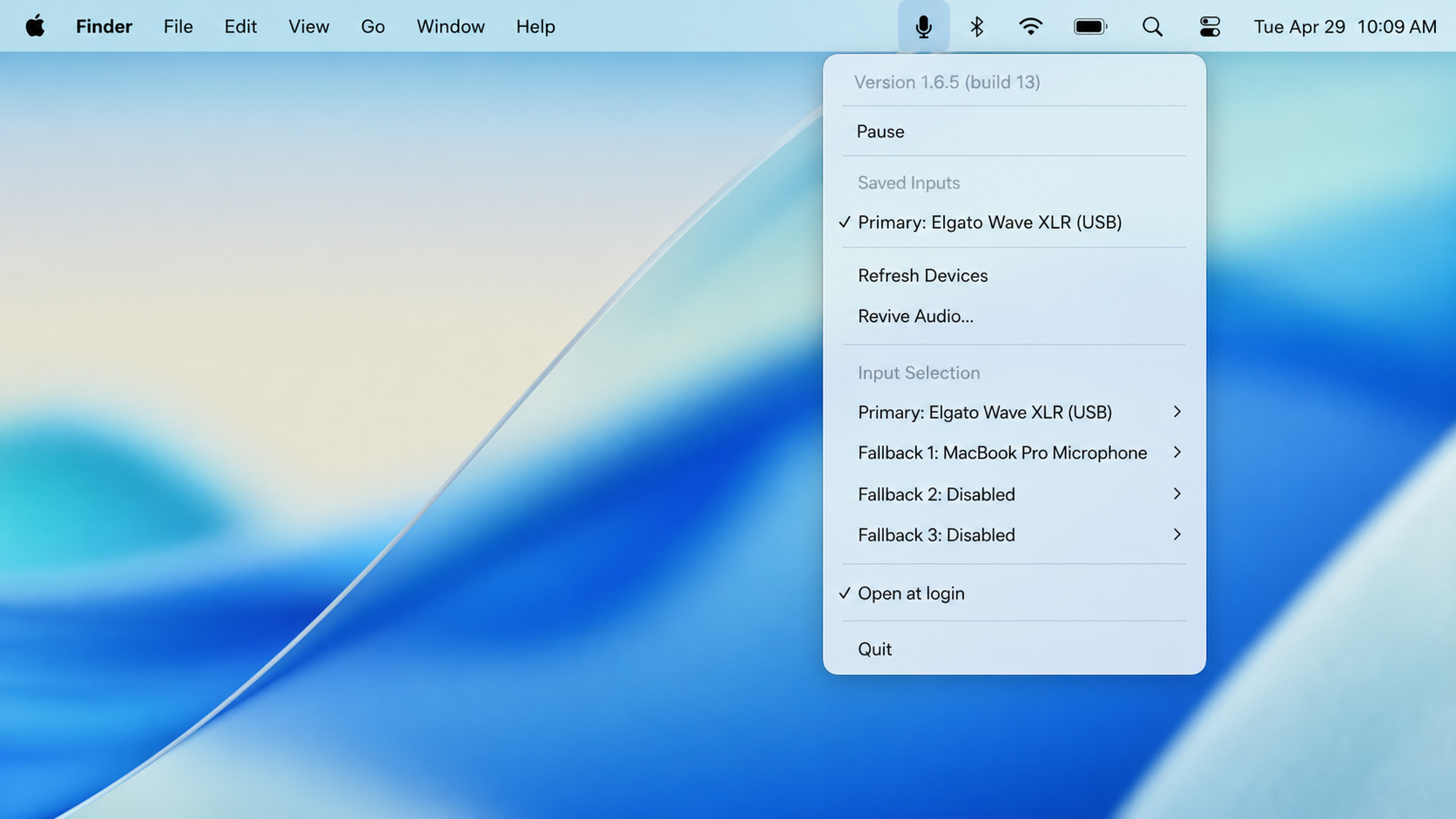
Task: Expand Primary input selection submenu
Action: click(x=1014, y=412)
